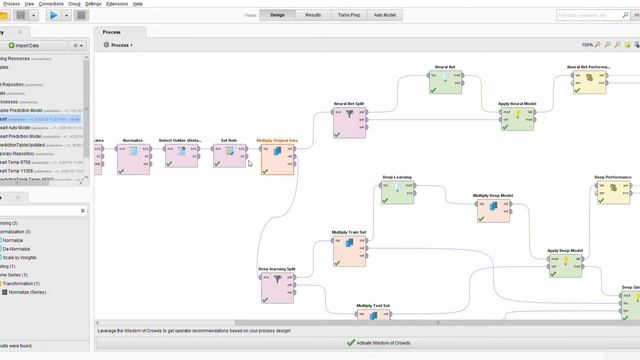The height and width of the screenshot is (360, 640).
Task: Open the Heart Prediction Model repository entry
Action: [41, 136]
